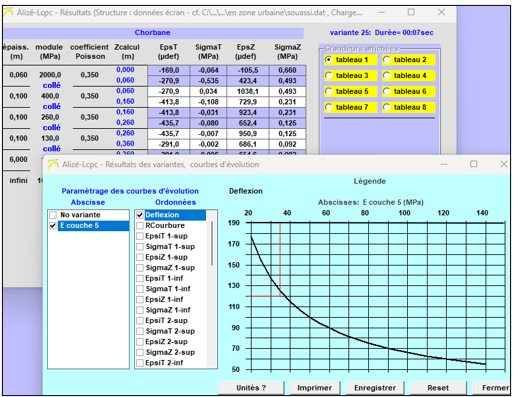
Task: Toggle the Deflexion ordinate checkbox
Action: (x=140, y=215)
